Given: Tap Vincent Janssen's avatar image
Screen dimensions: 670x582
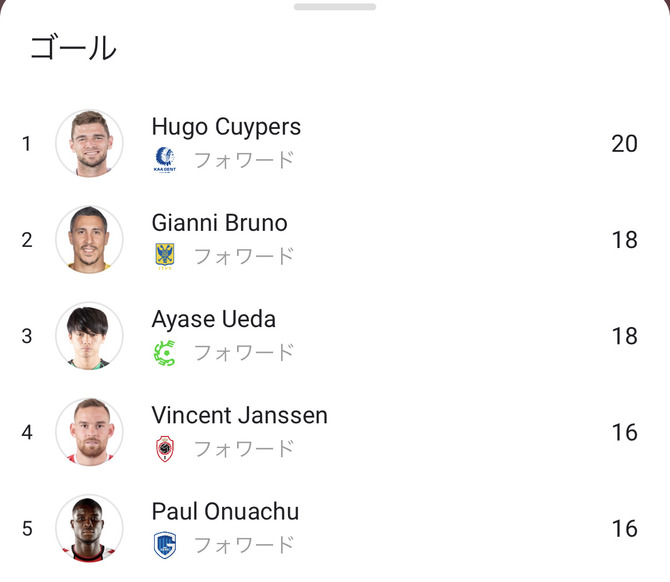Looking at the screenshot, I should pos(89,431).
